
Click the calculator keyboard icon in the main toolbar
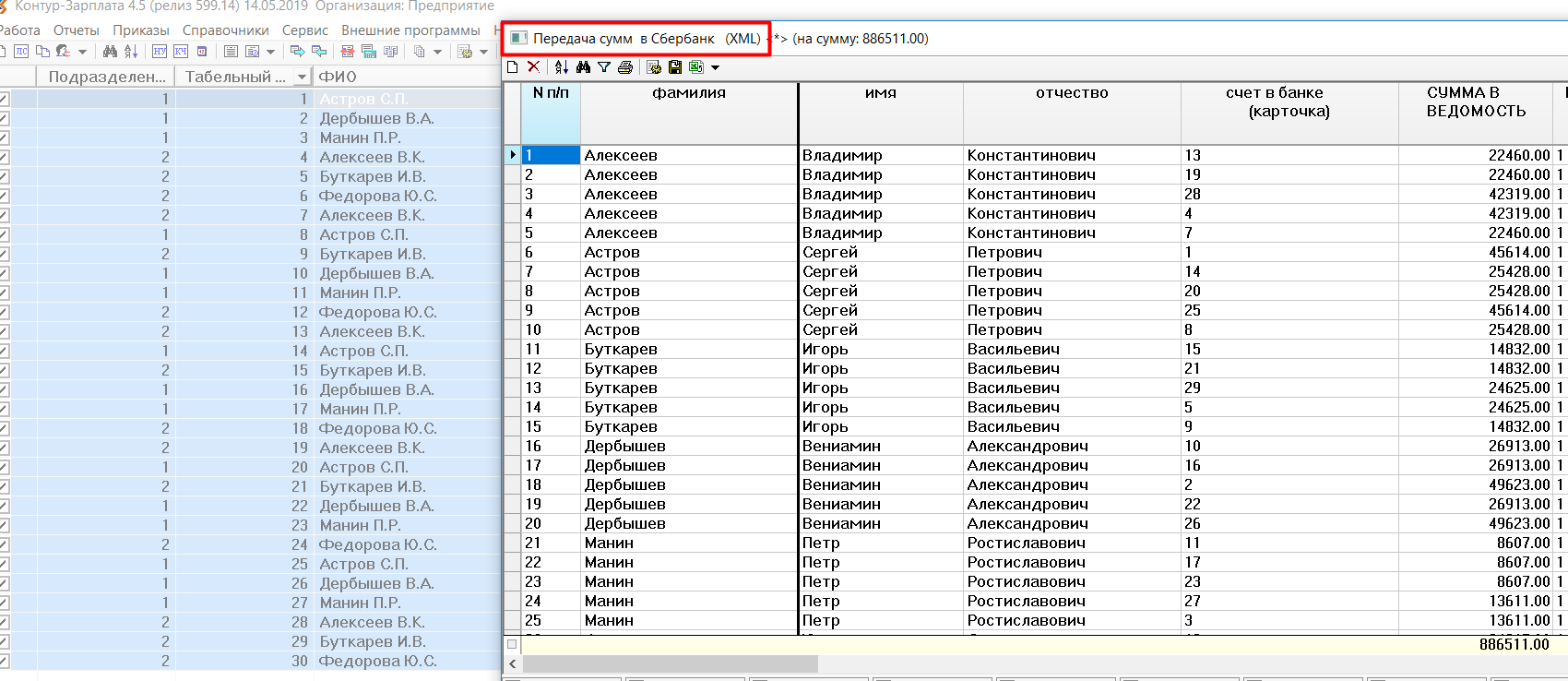(369, 51)
